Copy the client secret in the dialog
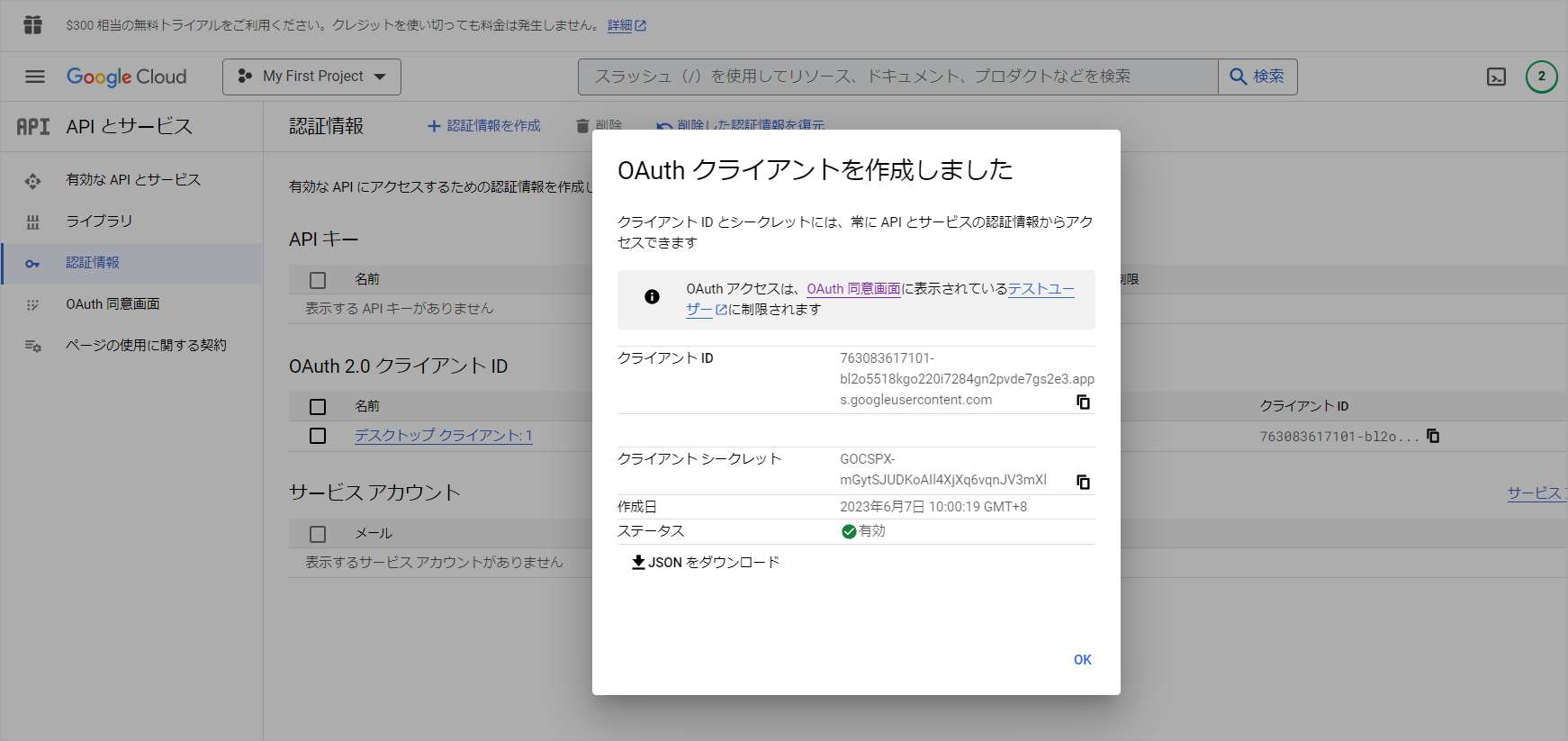This screenshot has height=741, width=1568. 1083,482
